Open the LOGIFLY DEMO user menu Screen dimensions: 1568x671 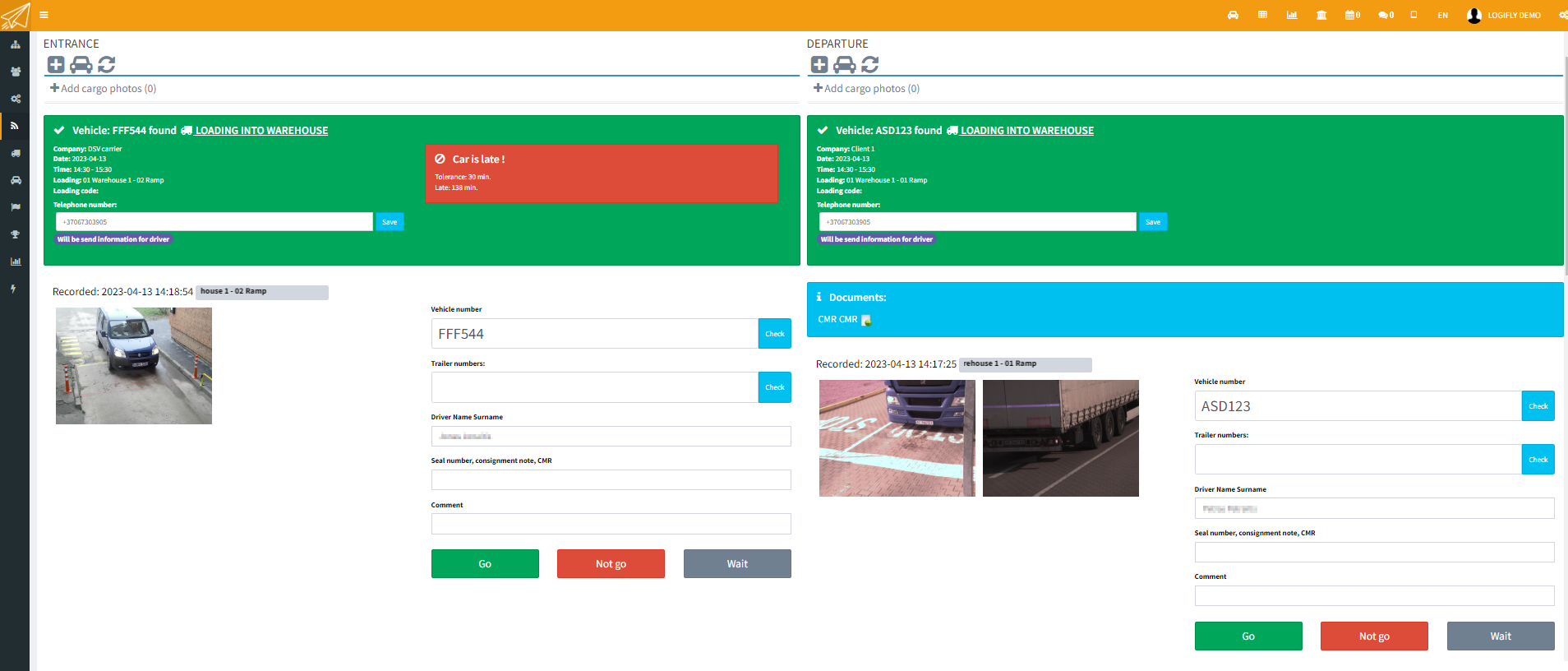[1504, 15]
